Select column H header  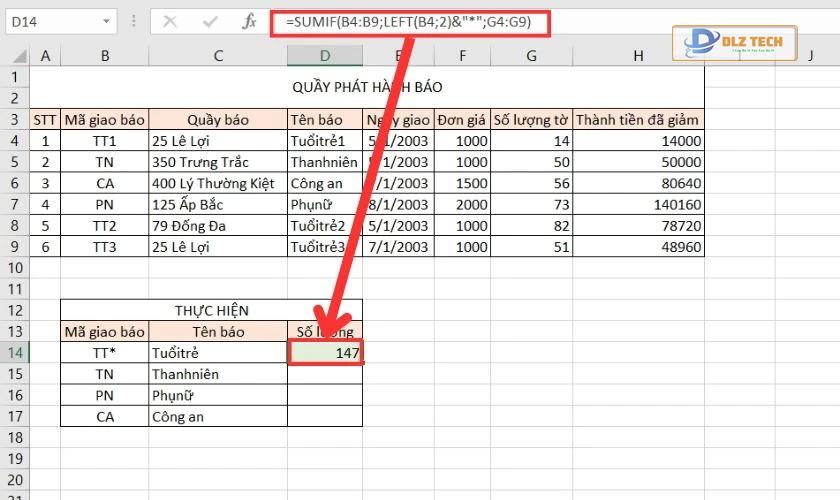638,56
